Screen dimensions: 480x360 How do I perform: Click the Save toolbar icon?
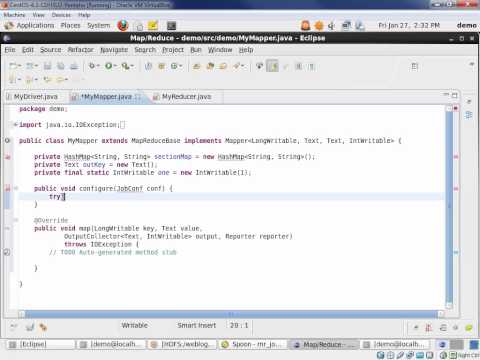48,66
